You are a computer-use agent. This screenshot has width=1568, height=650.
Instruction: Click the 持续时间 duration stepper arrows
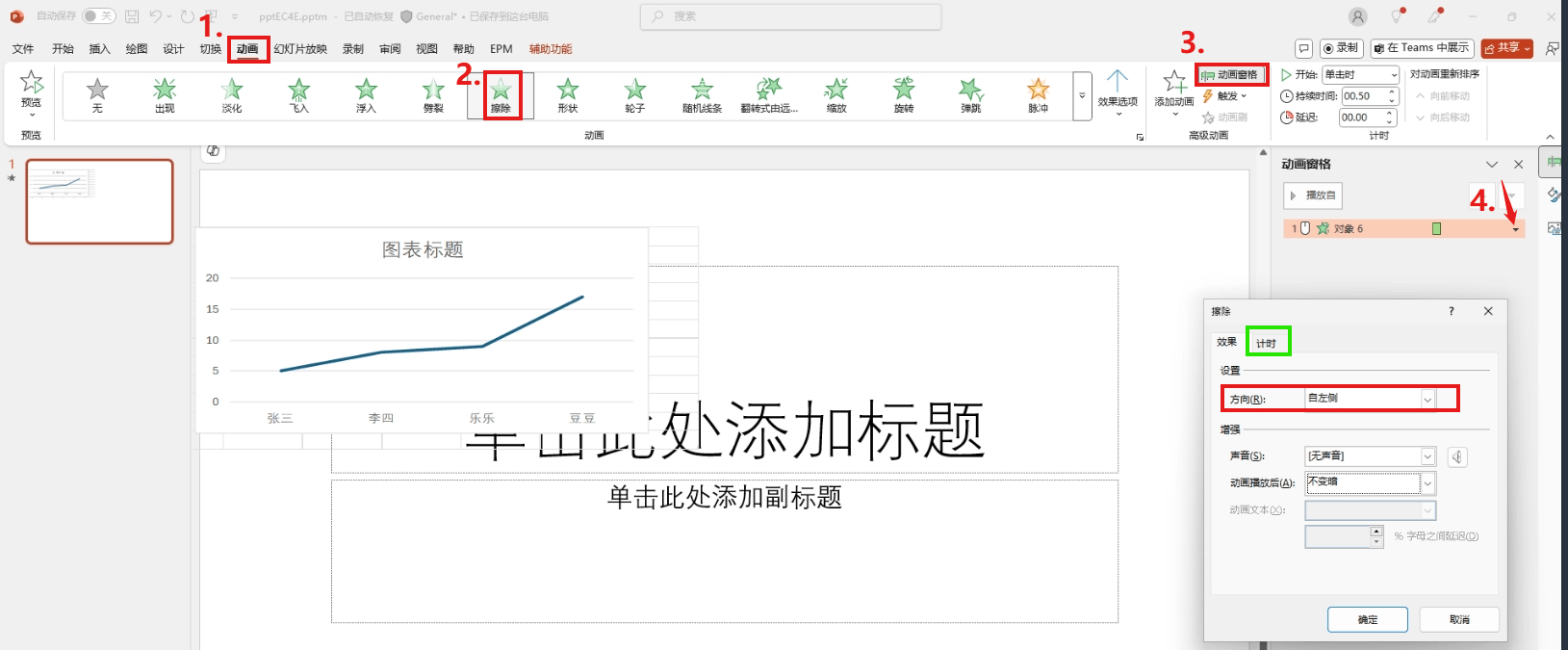point(1392,96)
